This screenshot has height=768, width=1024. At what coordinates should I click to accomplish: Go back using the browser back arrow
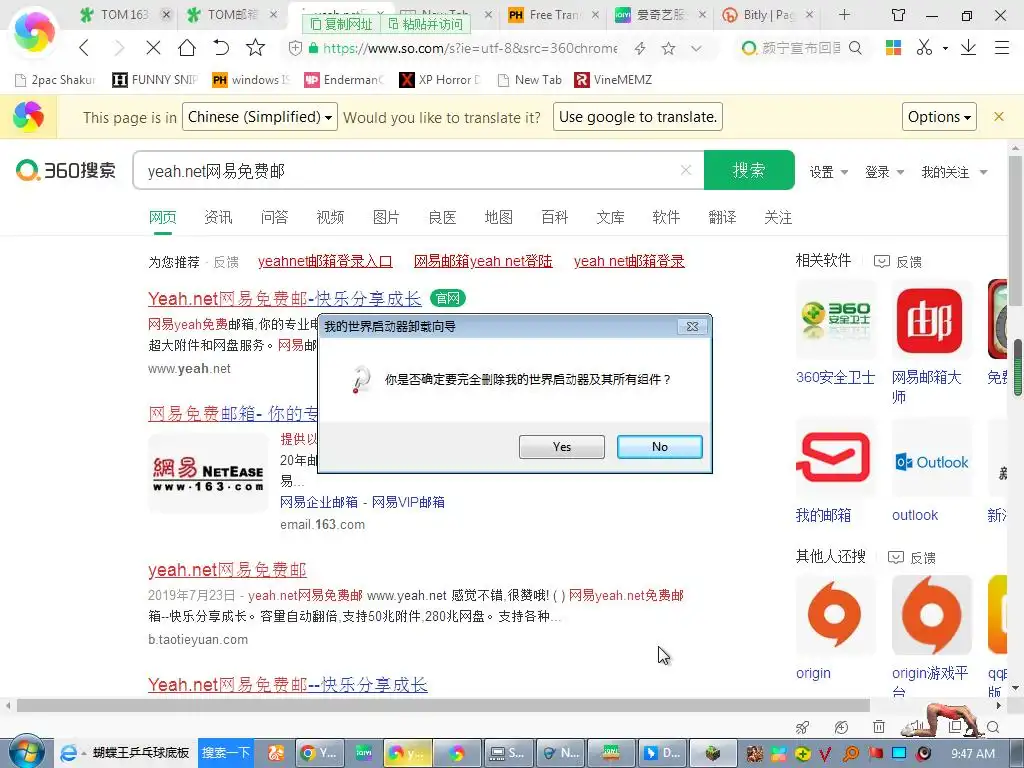coord(84,48)
